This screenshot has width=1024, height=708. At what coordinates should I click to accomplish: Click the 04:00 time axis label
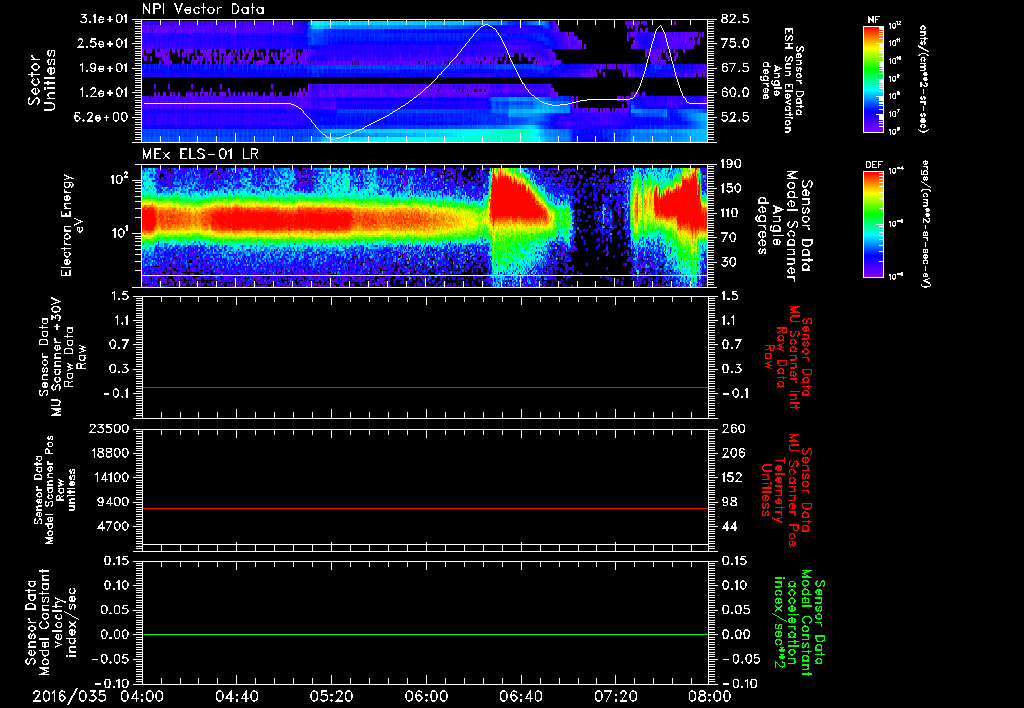pos(142,697)
